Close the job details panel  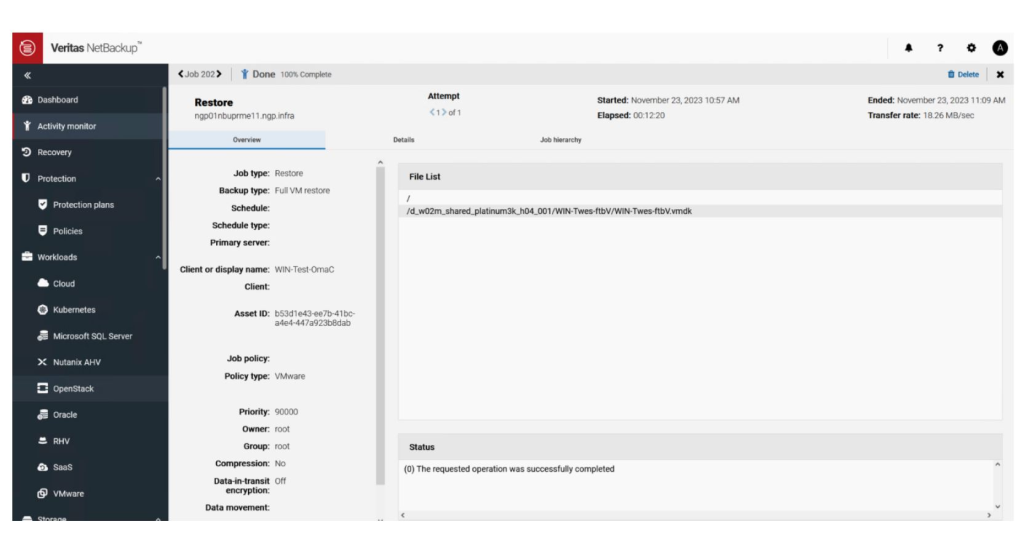(x=1000, y=74)
